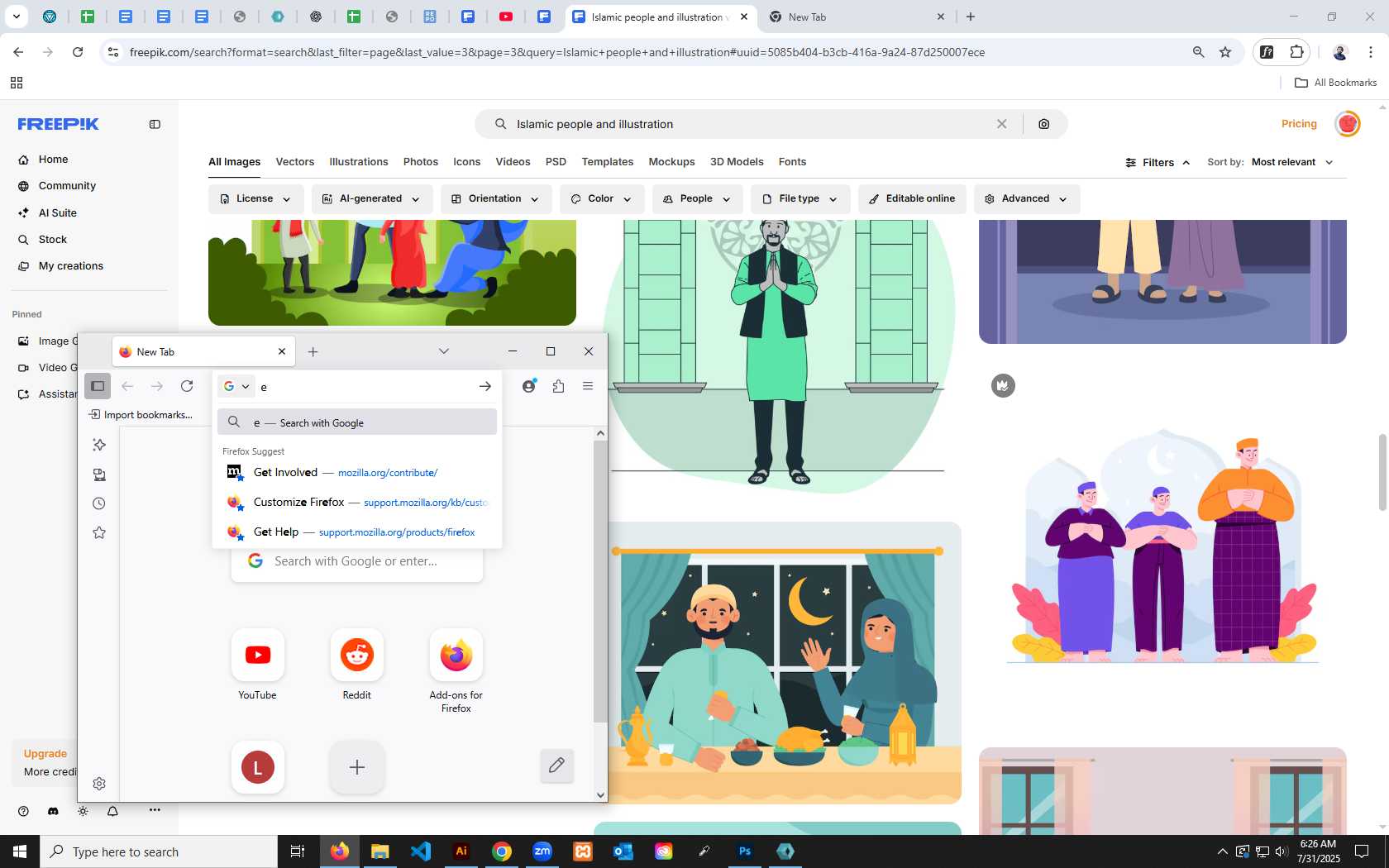Toggle the Editable online filter

(x=912, y=199)
